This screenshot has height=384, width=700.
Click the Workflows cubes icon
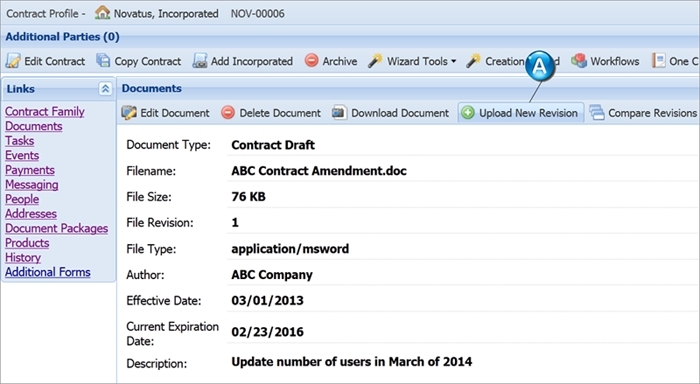click(579, 61)
